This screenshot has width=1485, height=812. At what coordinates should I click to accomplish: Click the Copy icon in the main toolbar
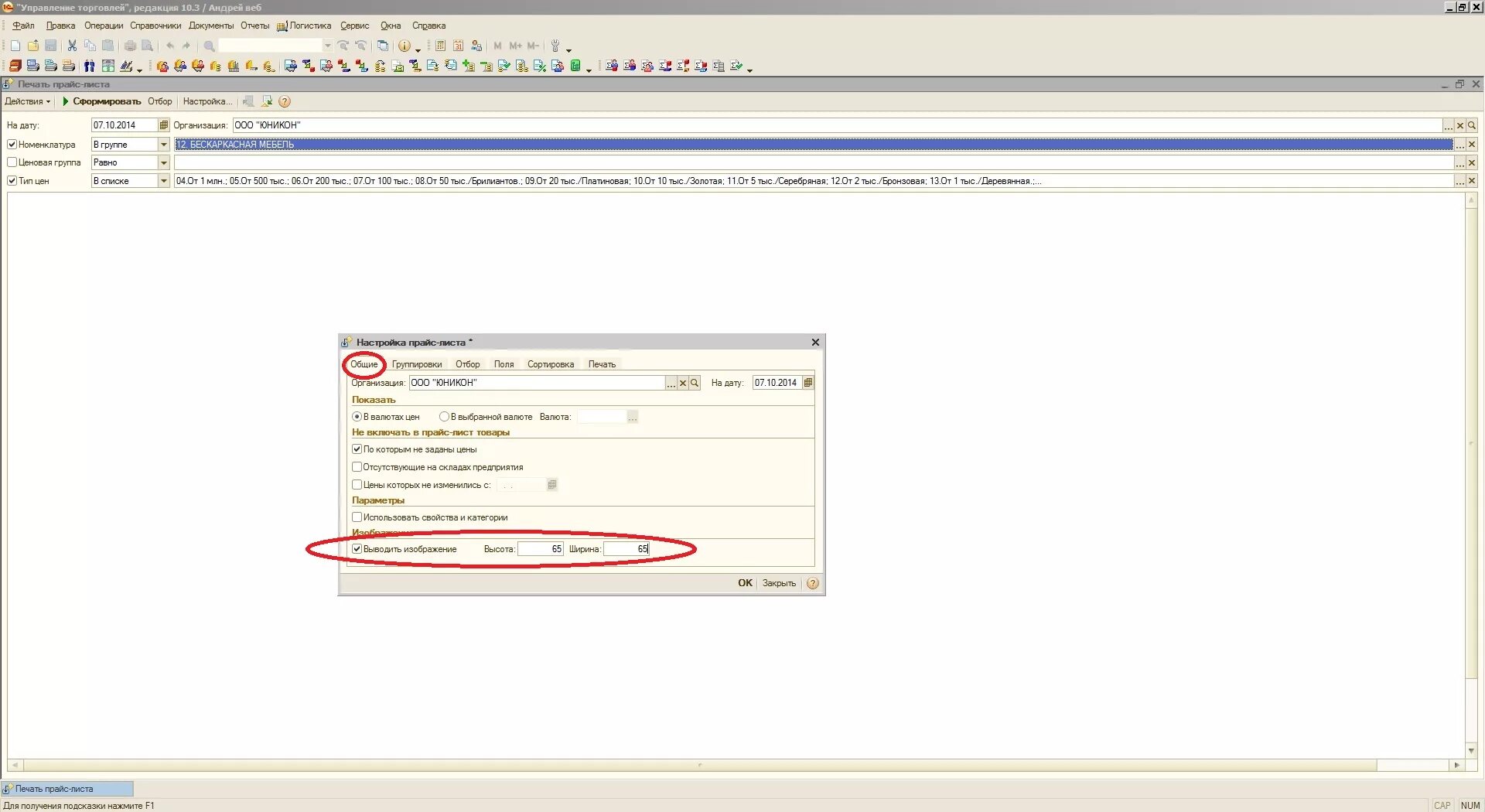[x=90, y=46]
